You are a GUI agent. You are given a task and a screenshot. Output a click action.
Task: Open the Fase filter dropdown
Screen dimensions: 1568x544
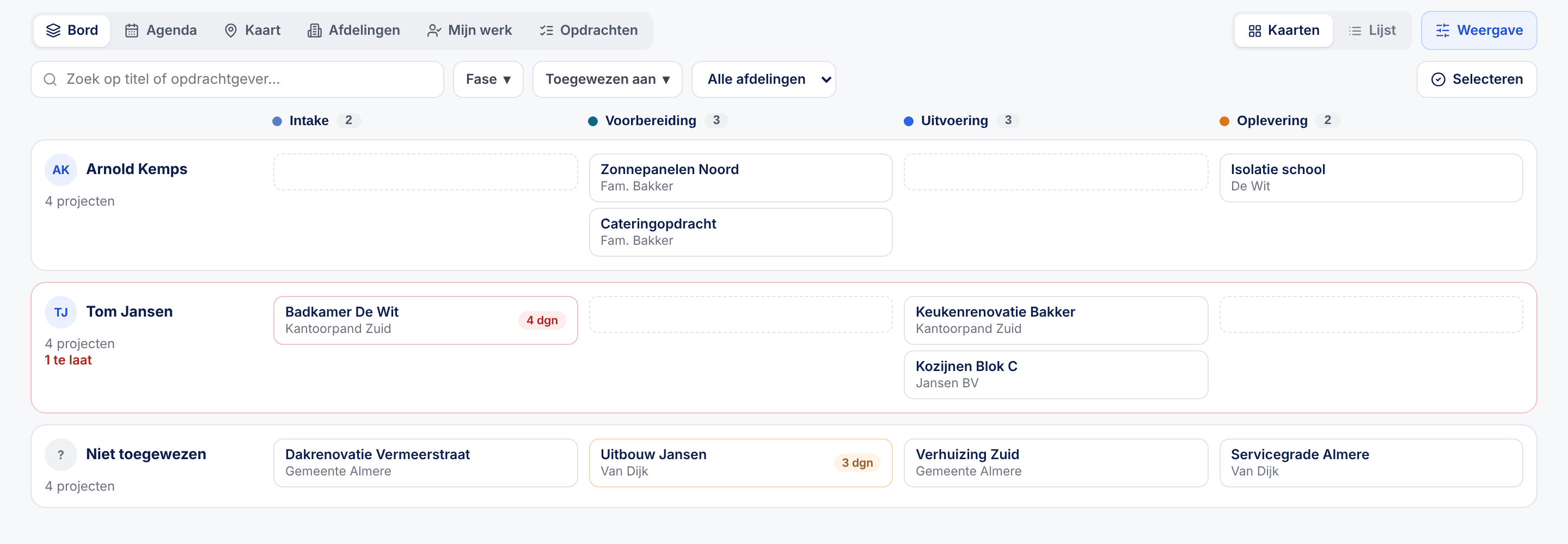tap(488, 79)
